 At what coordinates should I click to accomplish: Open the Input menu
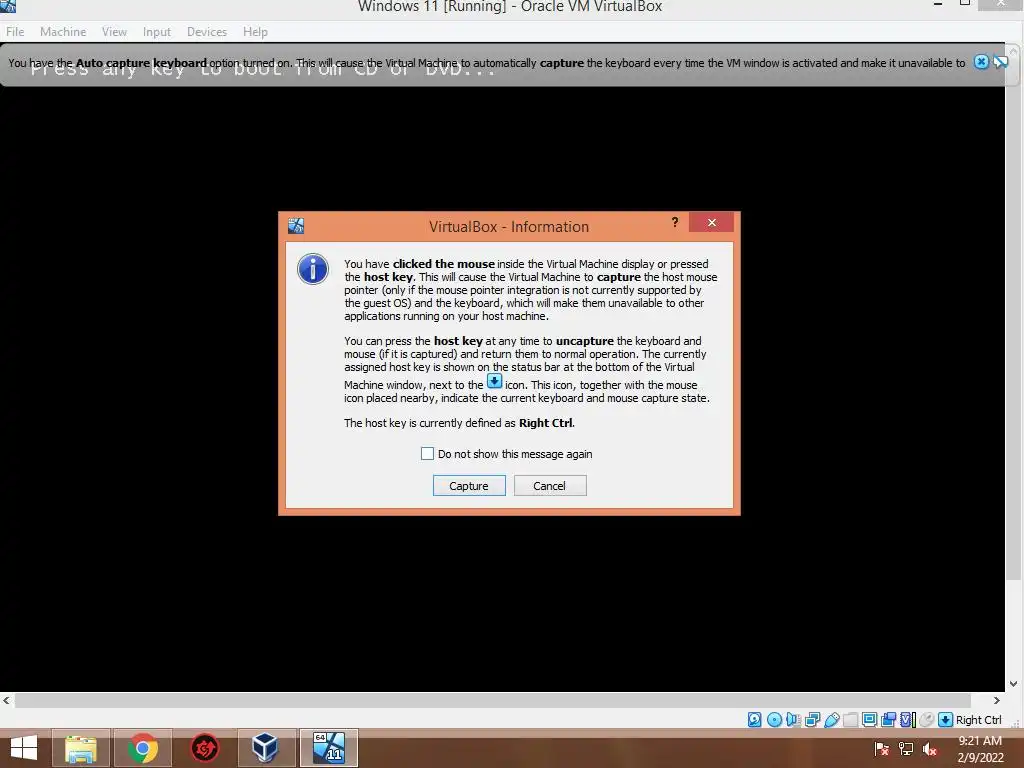click(x=157, y=31)
